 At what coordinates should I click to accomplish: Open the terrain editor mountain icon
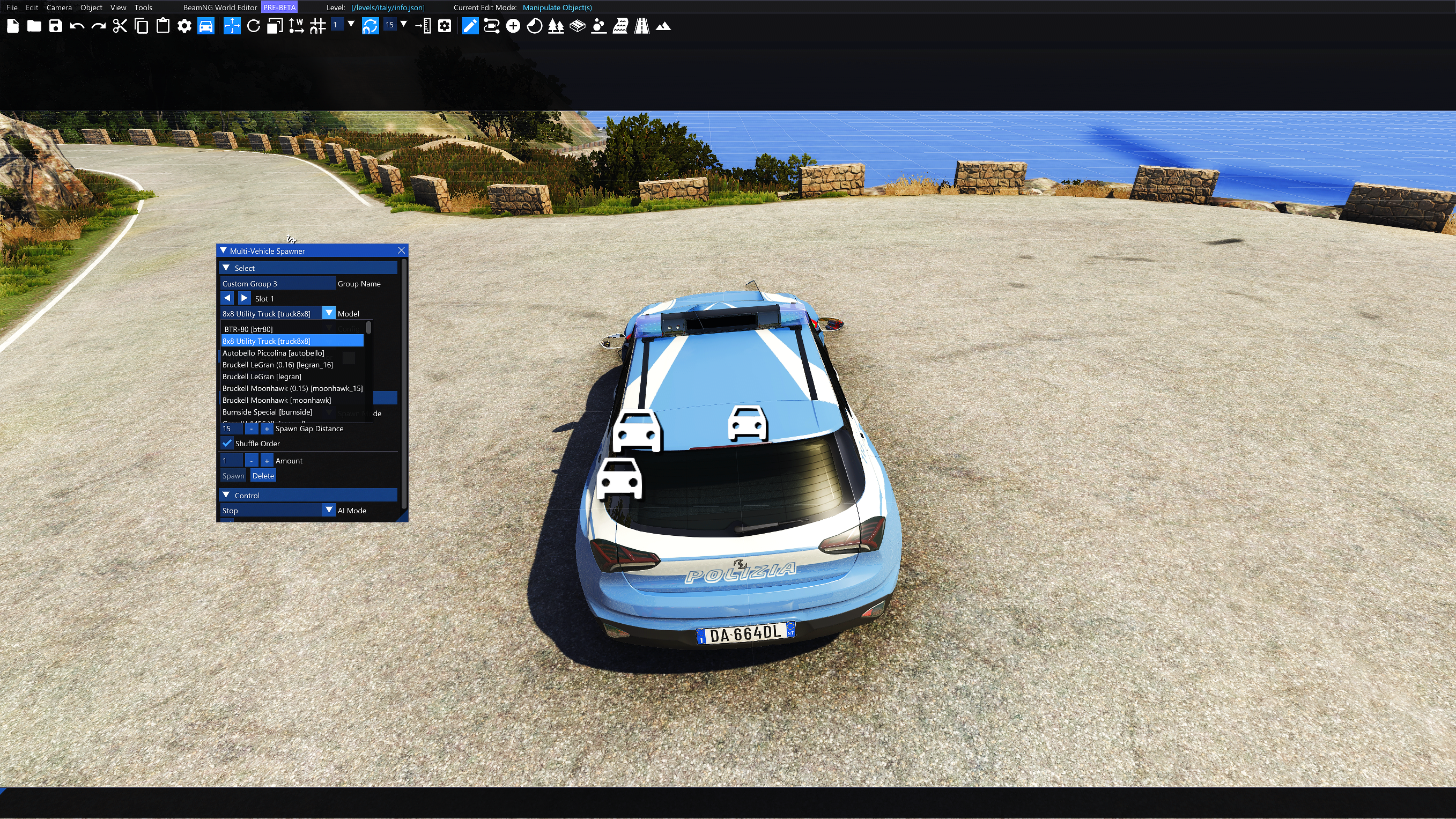(663, 26)
